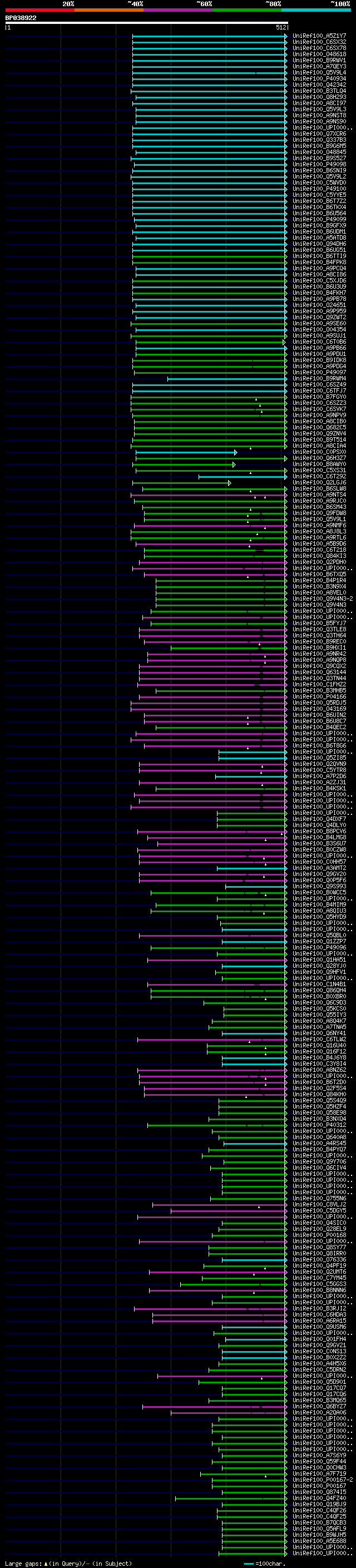
Task: Select the UniRef100_A9NMF6 hit label
Action: click(x=319, y=525)
